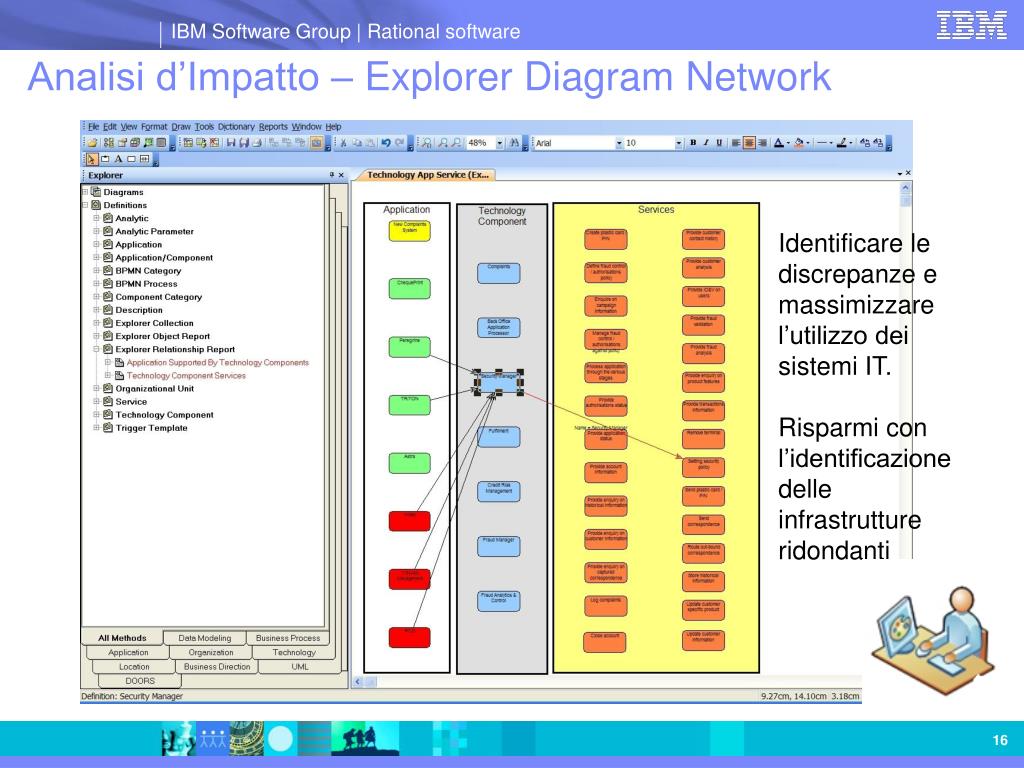Select the 'Organizational Unit' tree item

click(x=155, y=389)
